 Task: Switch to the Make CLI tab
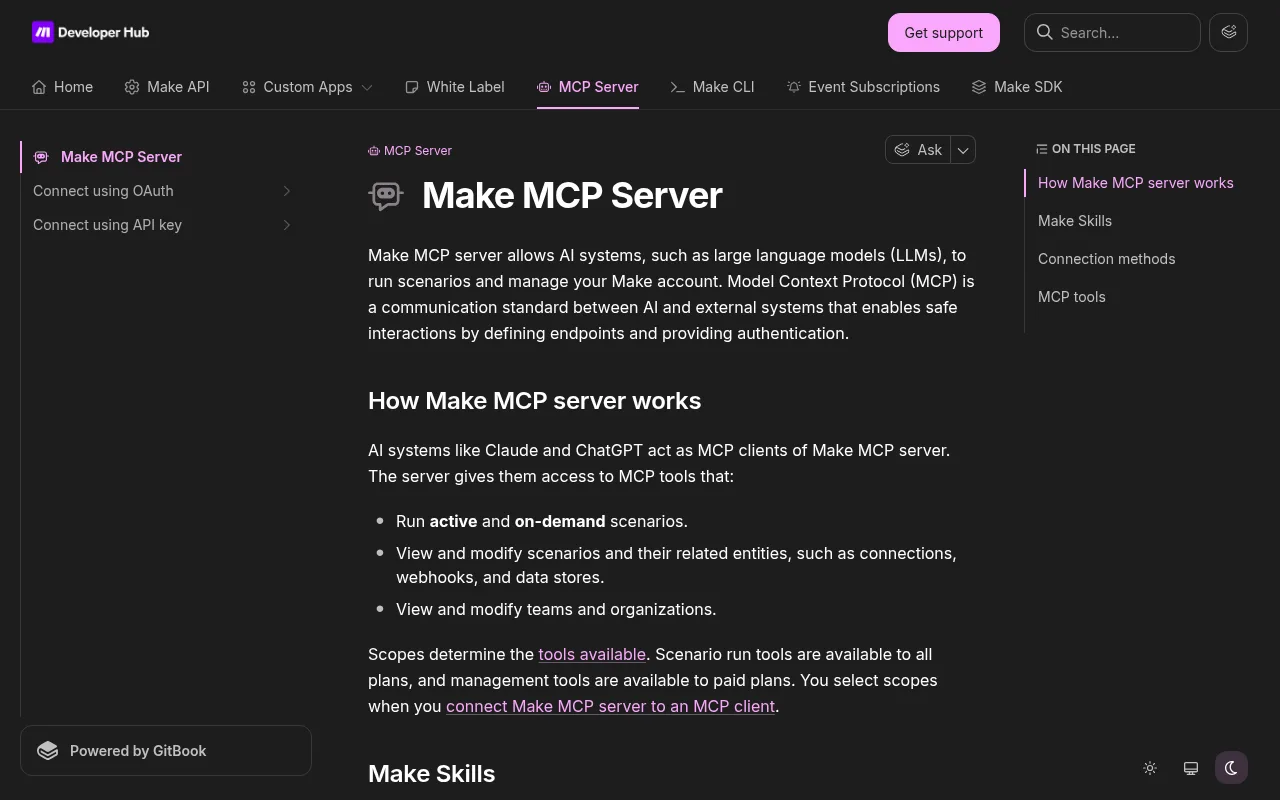tap(712, 87)
